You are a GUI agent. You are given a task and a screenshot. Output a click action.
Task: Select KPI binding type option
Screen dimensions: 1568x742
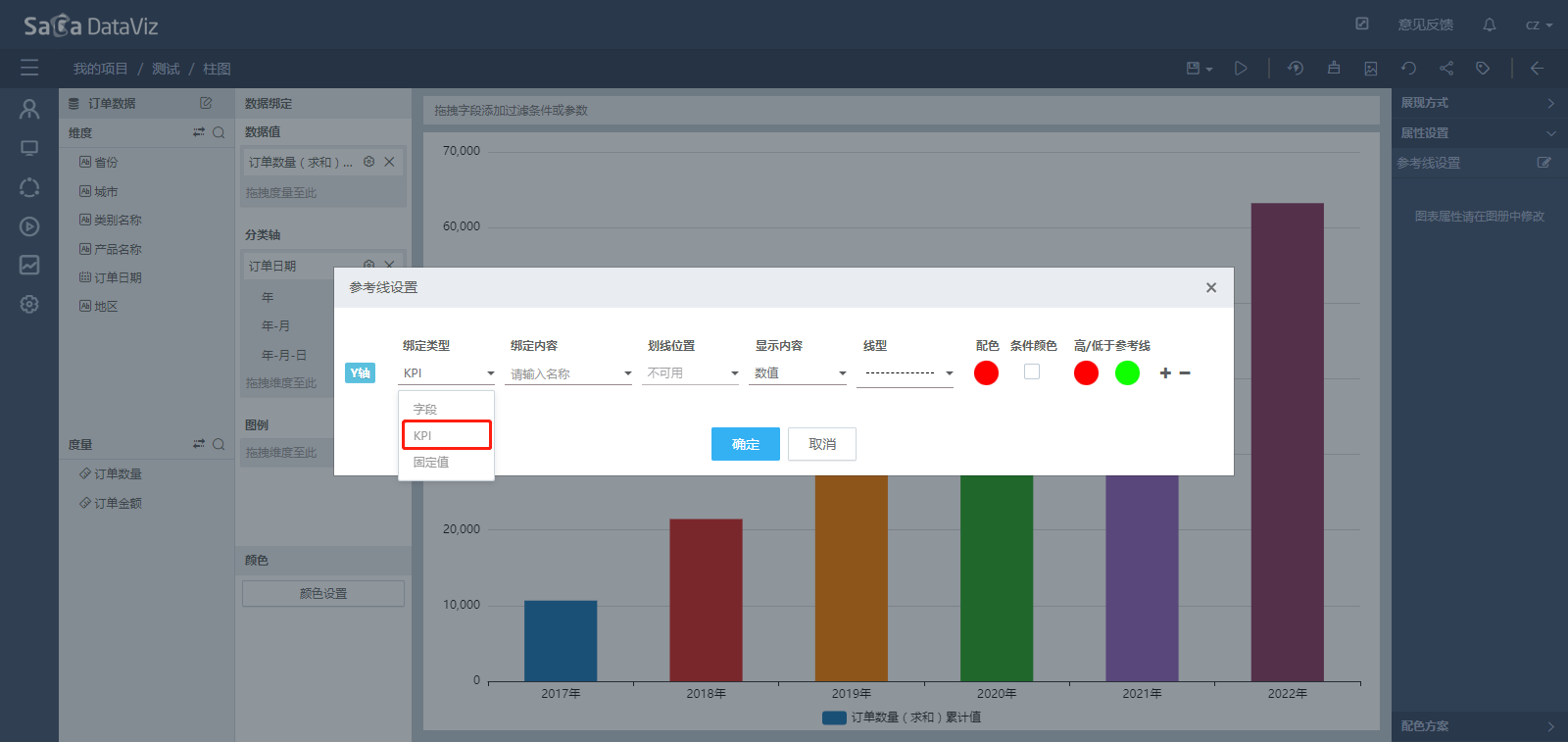pos(446,435)
